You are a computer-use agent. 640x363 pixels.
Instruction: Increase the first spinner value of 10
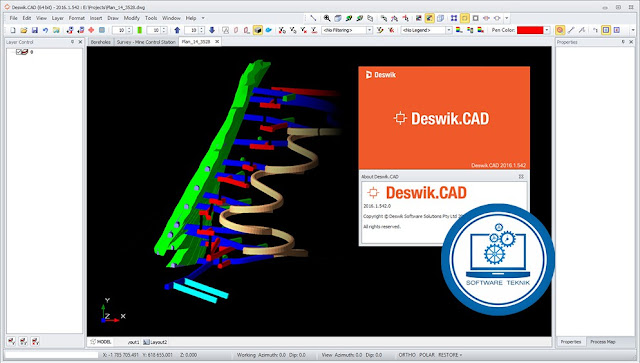point(129,29)
